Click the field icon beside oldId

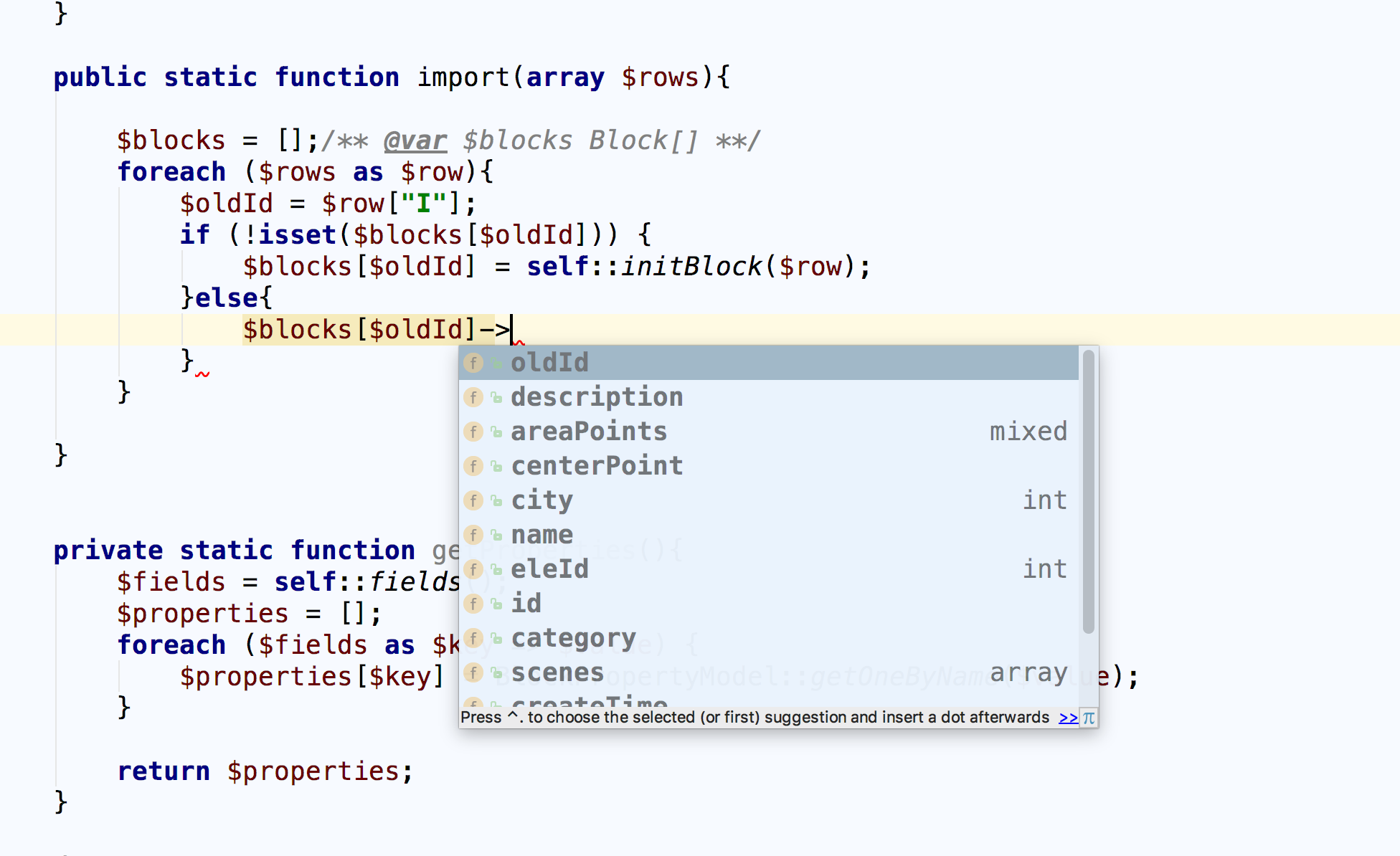tap(473, 363)
